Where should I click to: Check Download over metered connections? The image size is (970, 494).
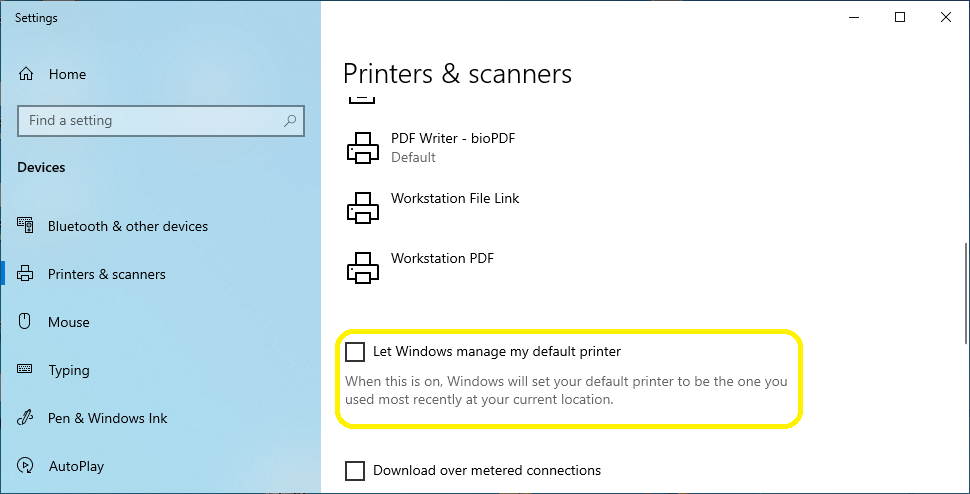coord(355,471)
